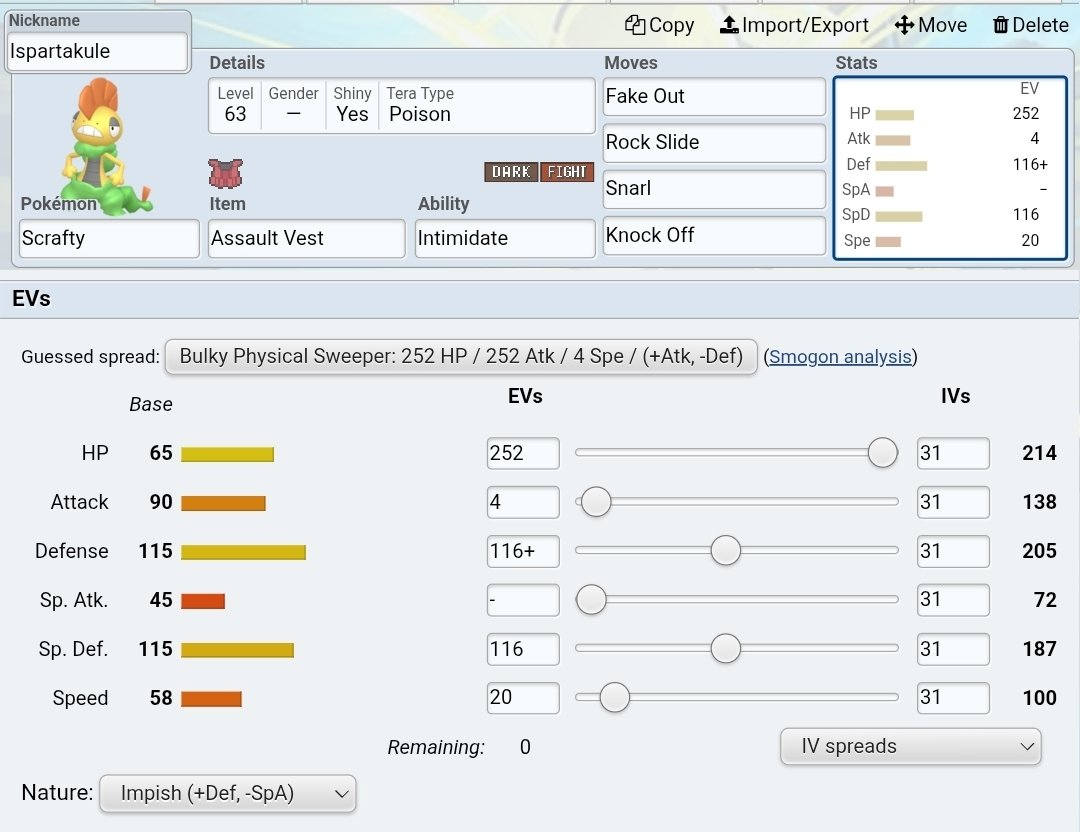
Task: Click the Defense IV input field
Action: [x=953, y=551]
